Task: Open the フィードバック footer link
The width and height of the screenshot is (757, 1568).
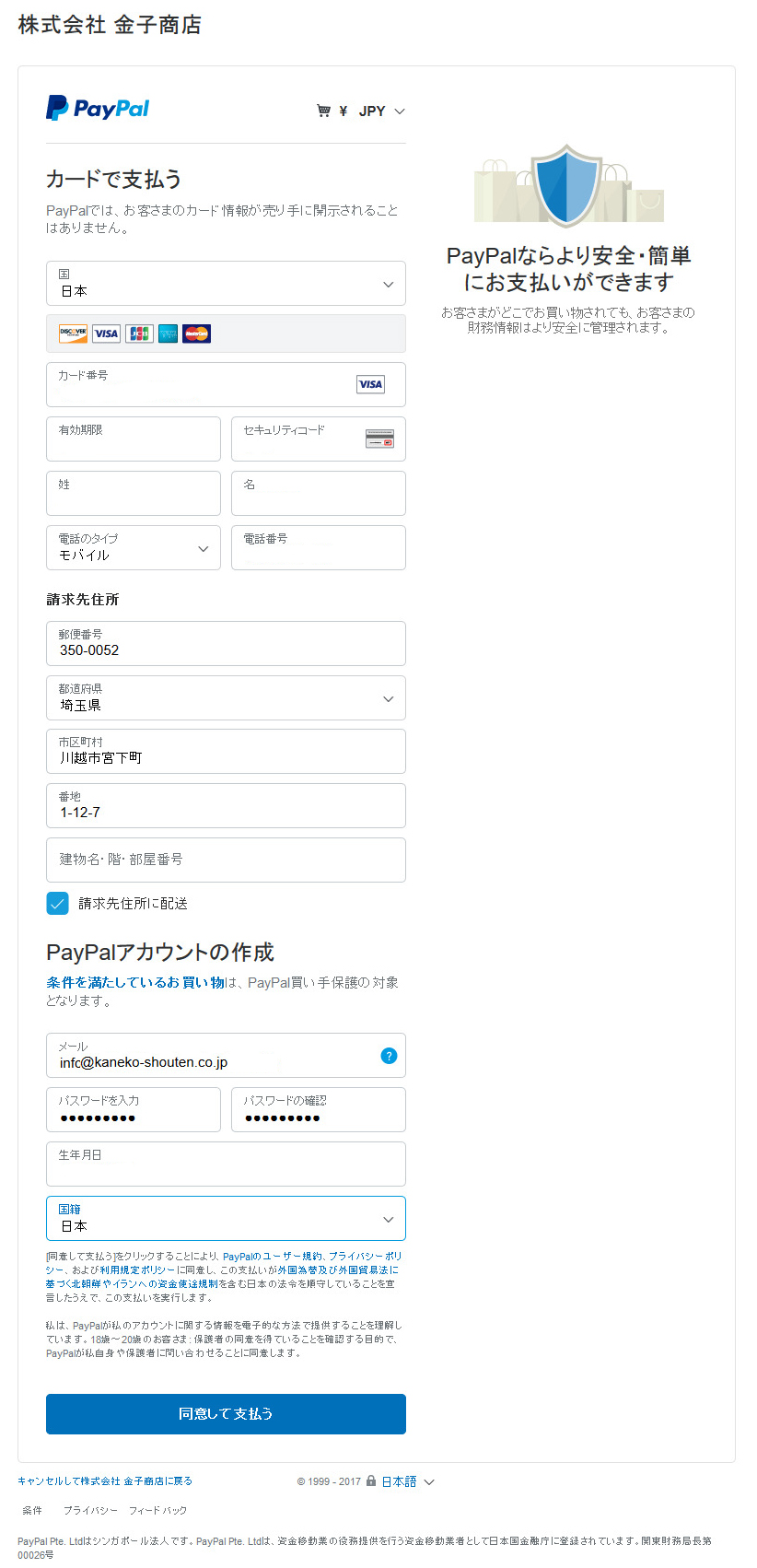Action: pyautogui.click(x=157, y=1510)
